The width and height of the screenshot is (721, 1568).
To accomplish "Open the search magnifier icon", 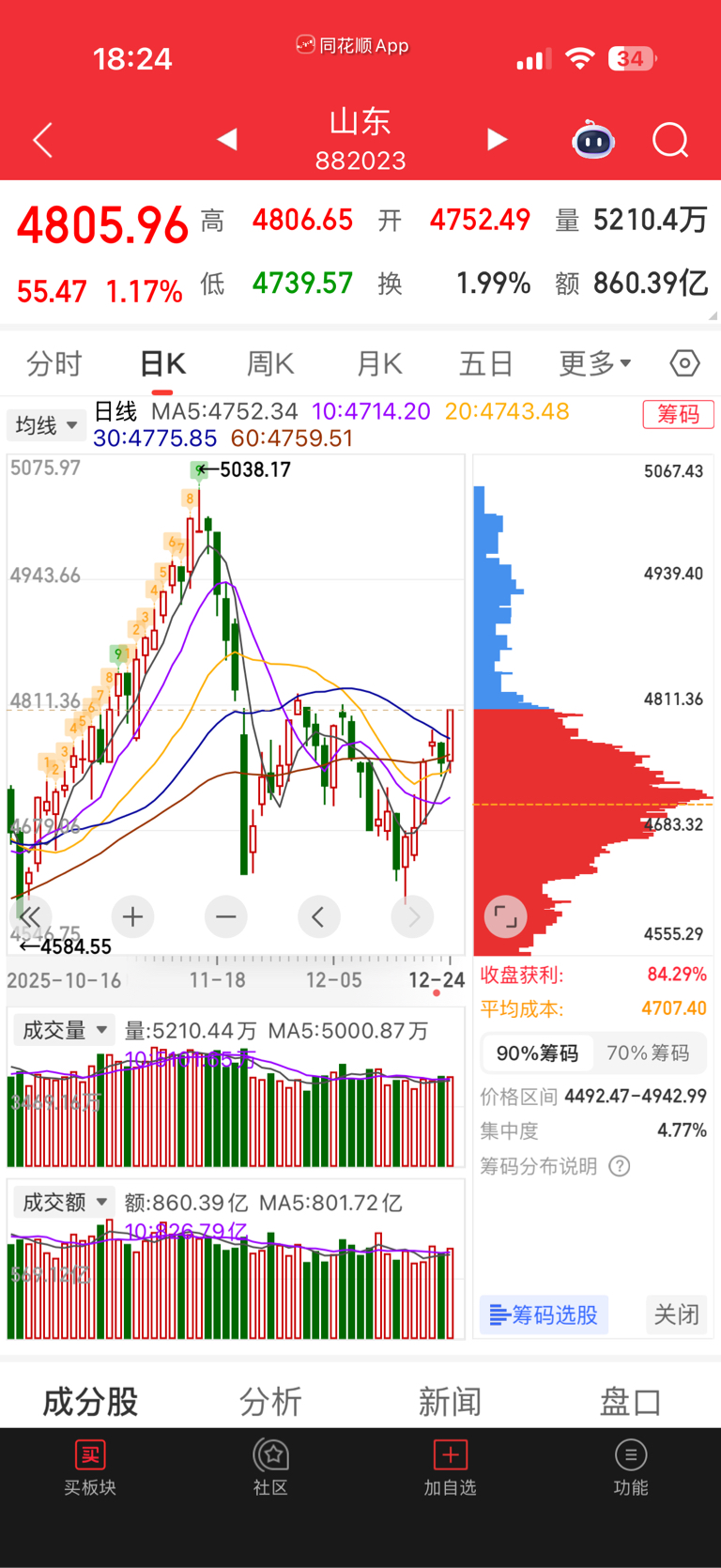I will (x=670, y=141).
